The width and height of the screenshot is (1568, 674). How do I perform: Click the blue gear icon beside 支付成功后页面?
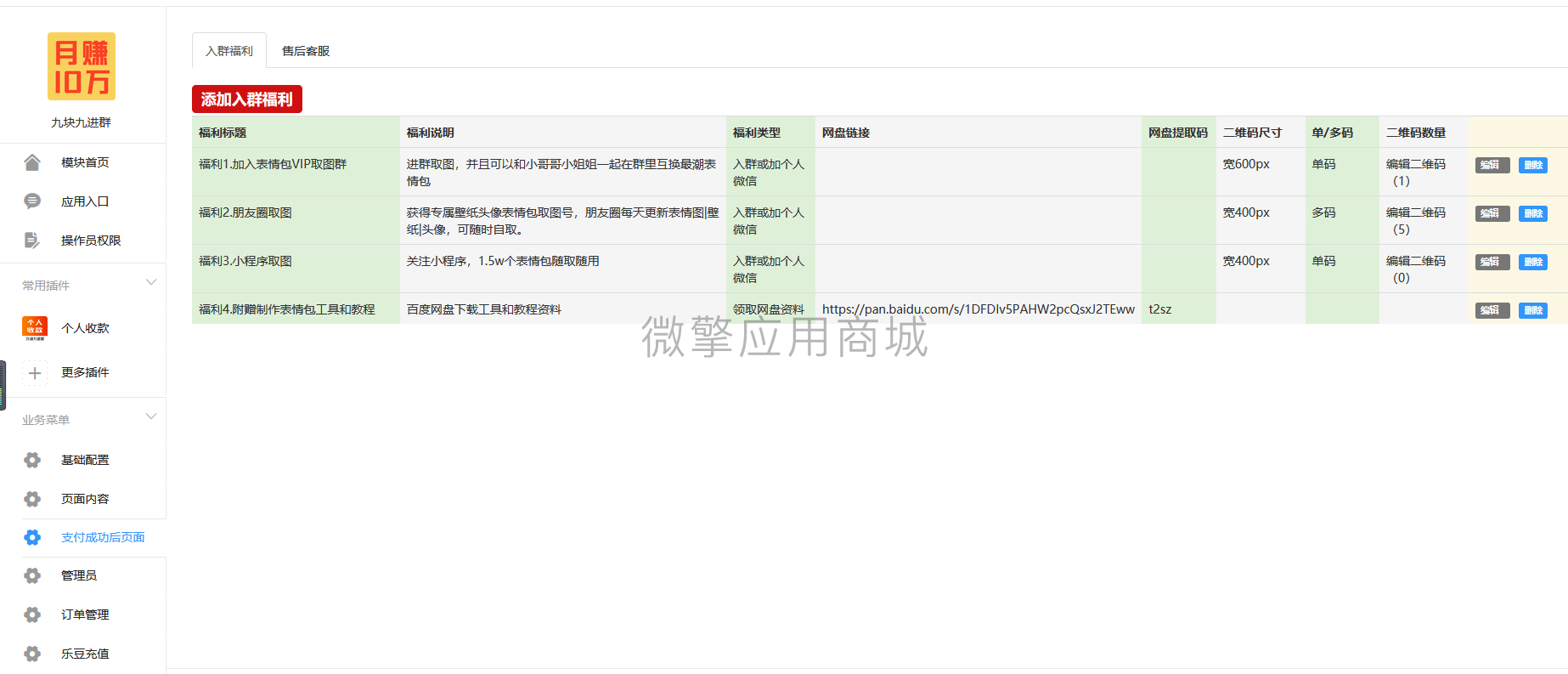point(32,537)
